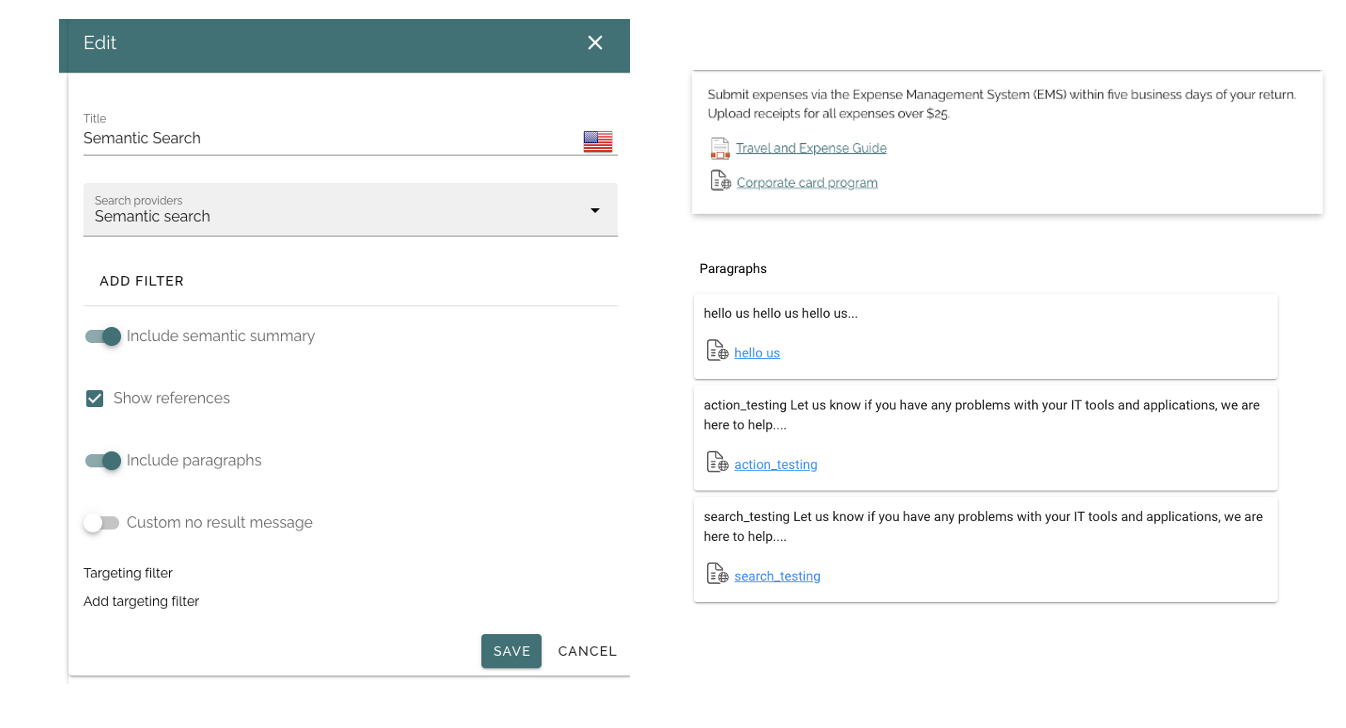Click the Submit expenses summary text

coord(1001,104)
